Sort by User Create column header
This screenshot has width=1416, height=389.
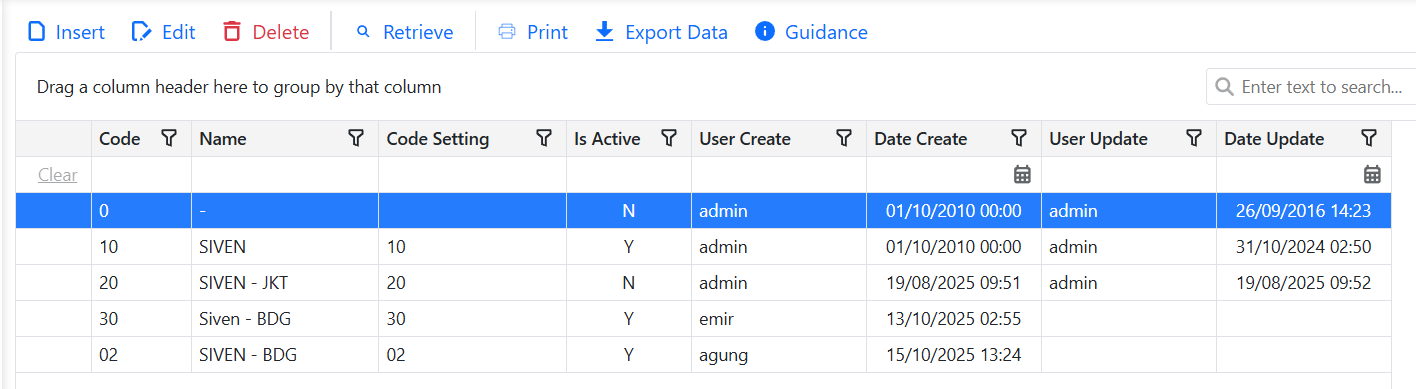click(745, 139)
